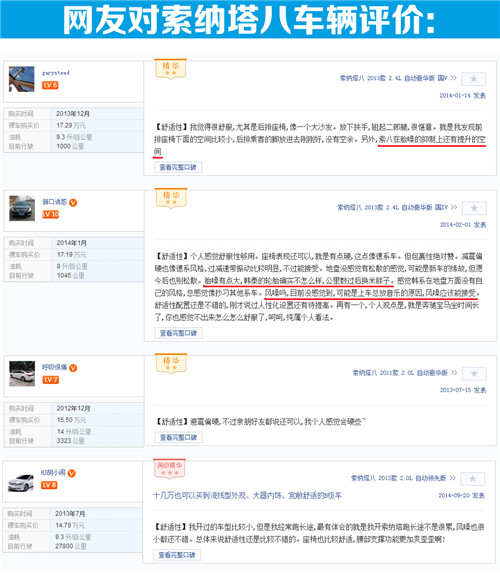Open the white car avatar of the LV 7 user
The height and width of the screenshot is (577, 500).
(x=22, y=374)
